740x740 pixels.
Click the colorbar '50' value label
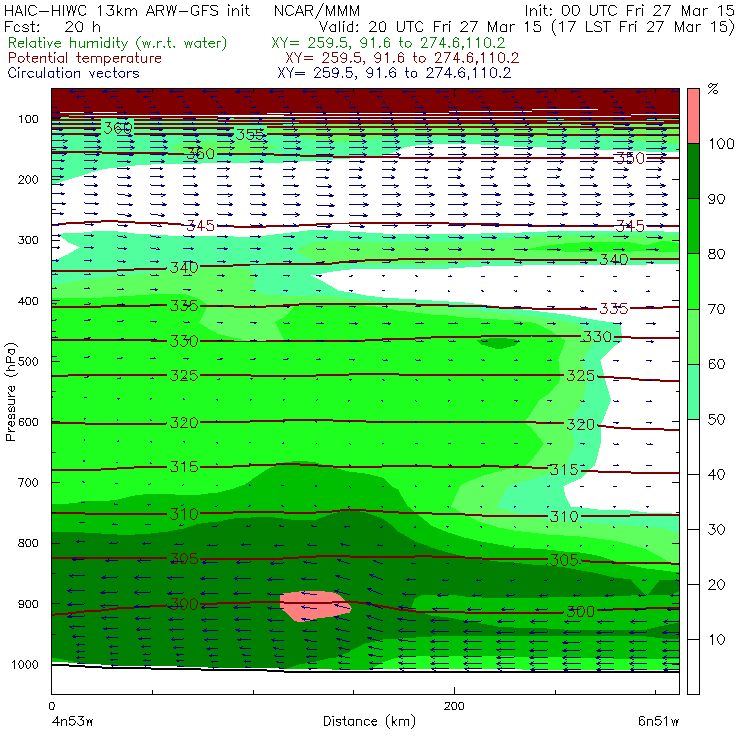[716, 420]
